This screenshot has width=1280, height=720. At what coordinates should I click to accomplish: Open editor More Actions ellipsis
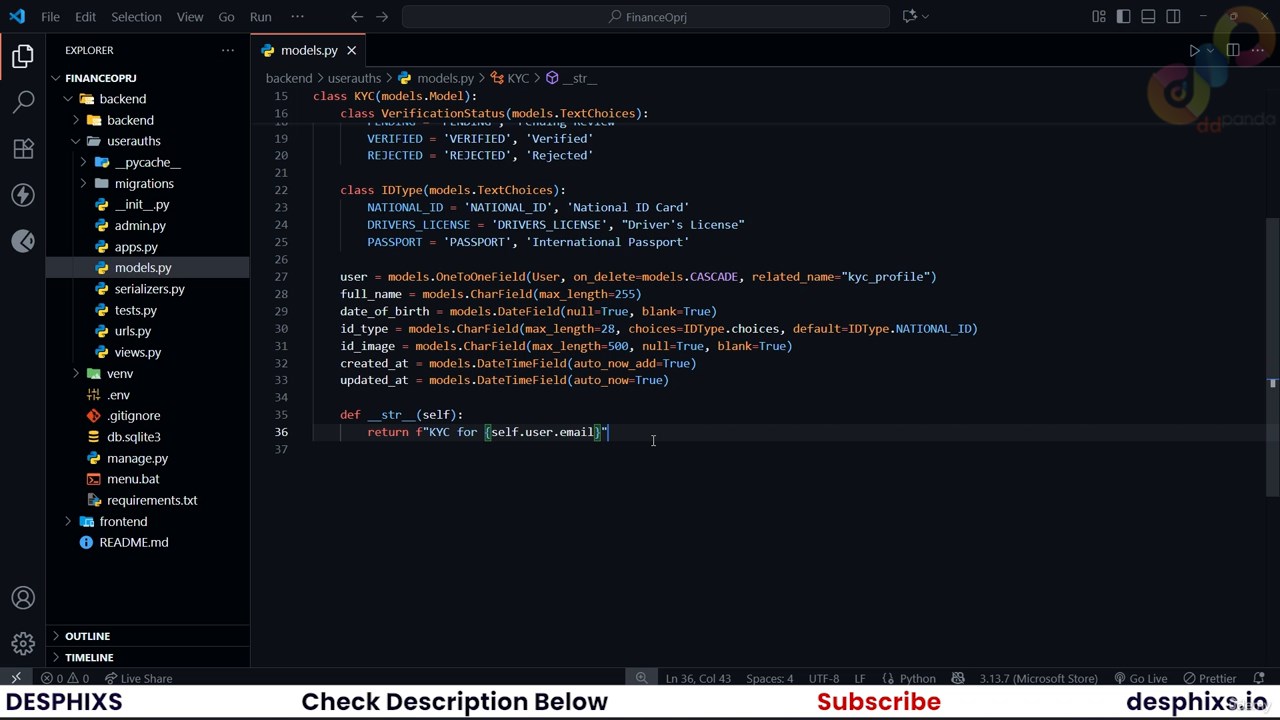click(x=1258, y=50)
